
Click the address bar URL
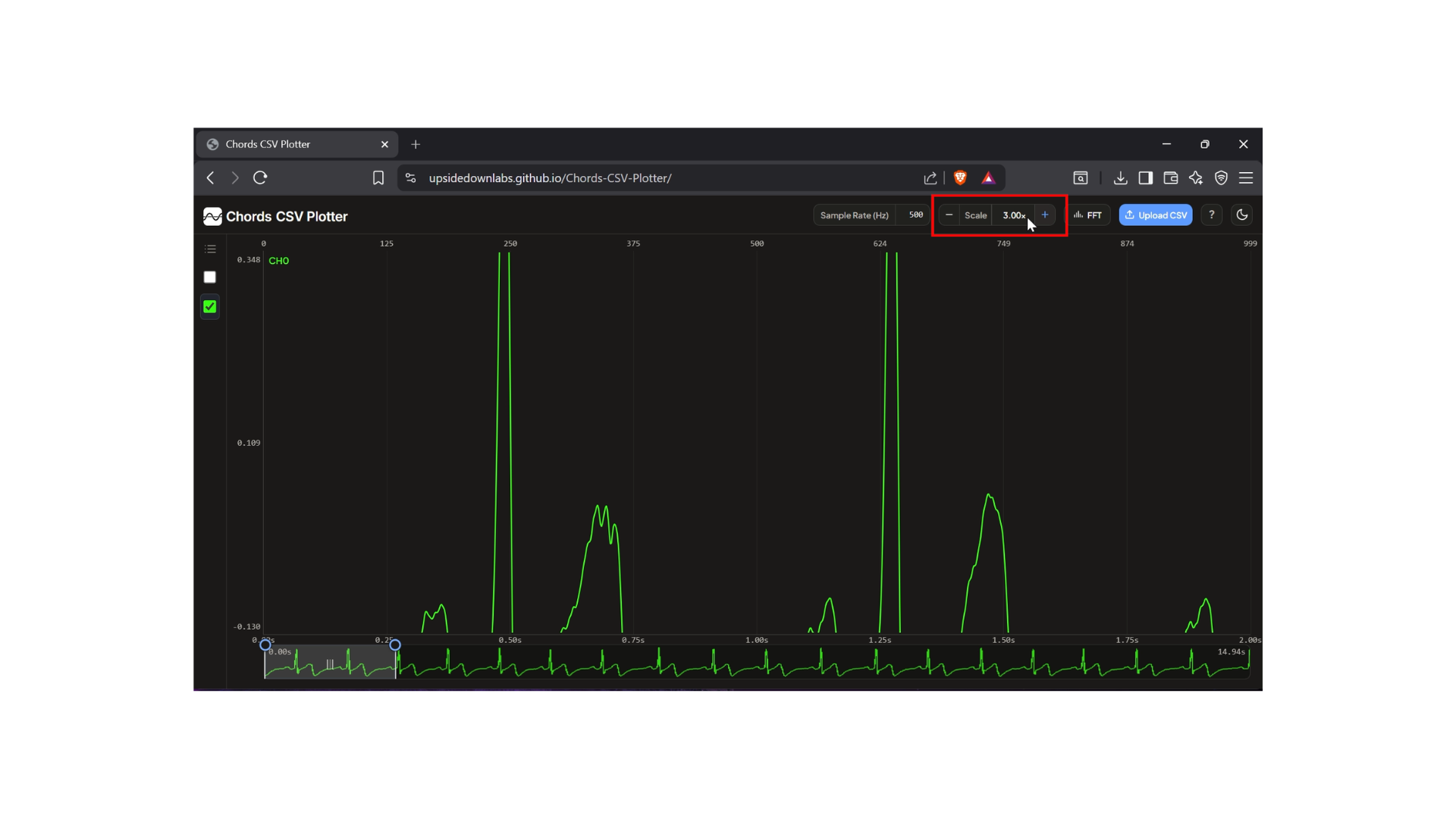pos(550,178)
